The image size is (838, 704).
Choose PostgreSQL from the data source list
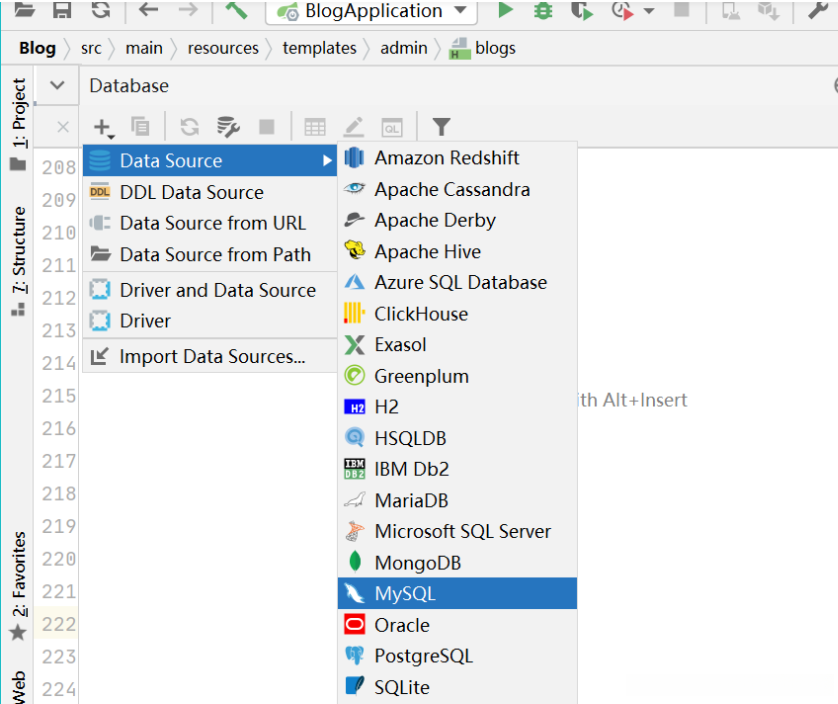[x=423, y=656]
